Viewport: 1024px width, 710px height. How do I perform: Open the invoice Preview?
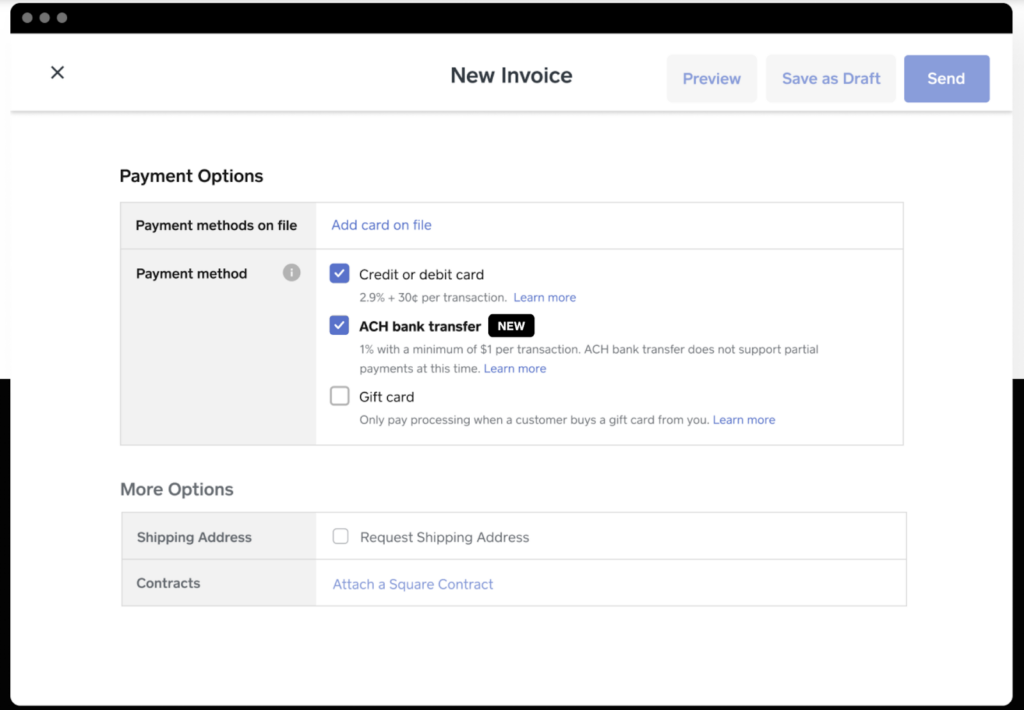pyautogui.click(x=711, y=79)
